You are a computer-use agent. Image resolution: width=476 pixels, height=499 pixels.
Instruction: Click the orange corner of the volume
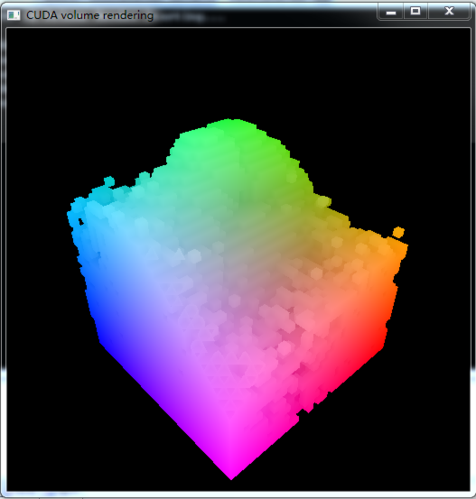coord(400,249)
